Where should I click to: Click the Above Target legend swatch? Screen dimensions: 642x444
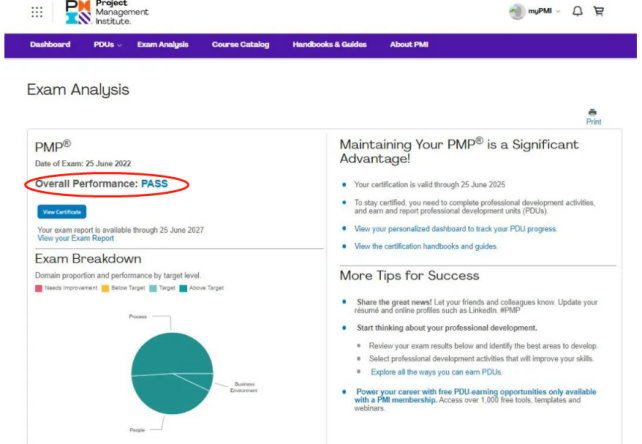click(183, 288)
